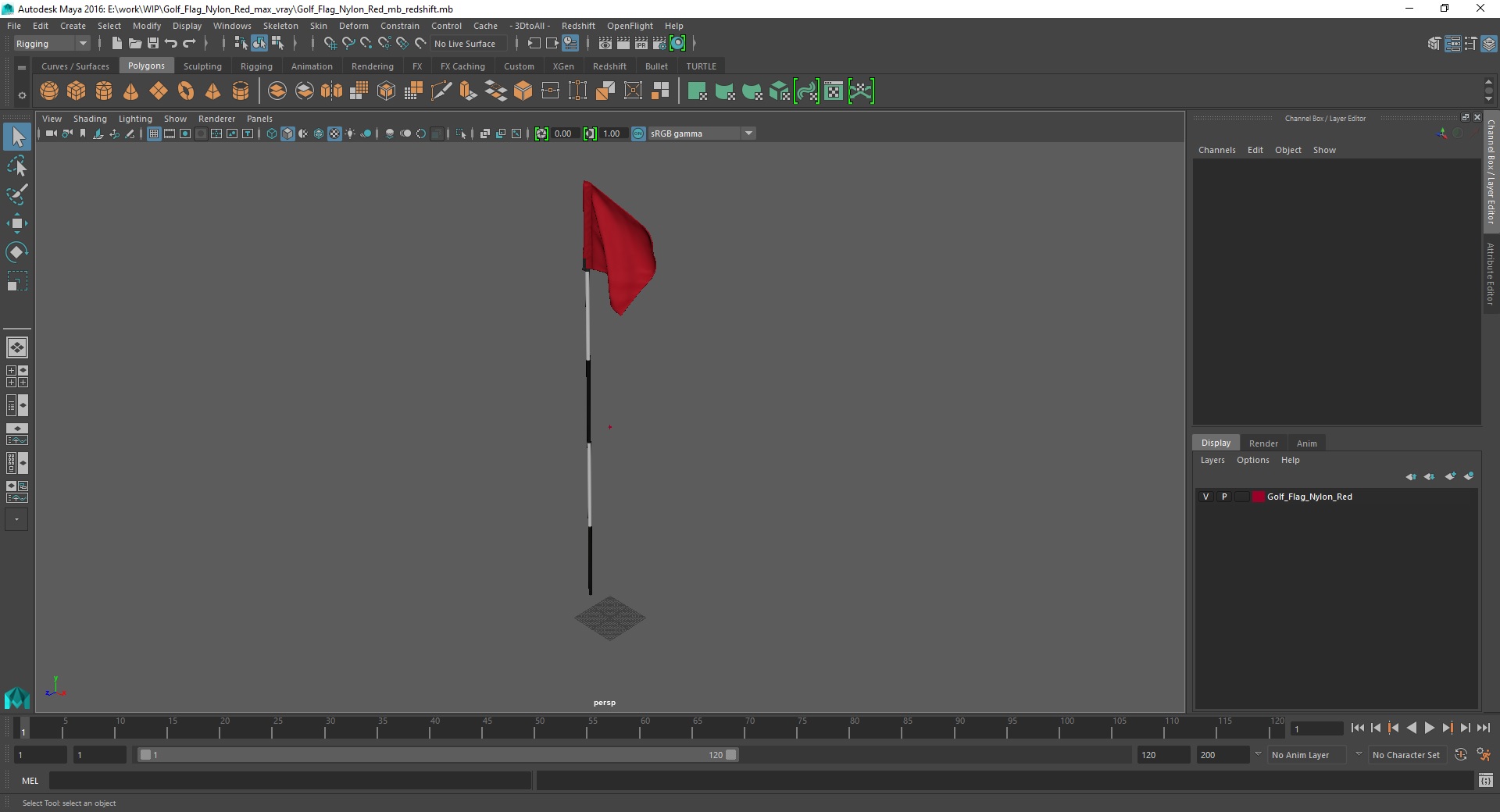Create a polygon pyramid from the shelf
The image size is (1500, 812).
213,91
